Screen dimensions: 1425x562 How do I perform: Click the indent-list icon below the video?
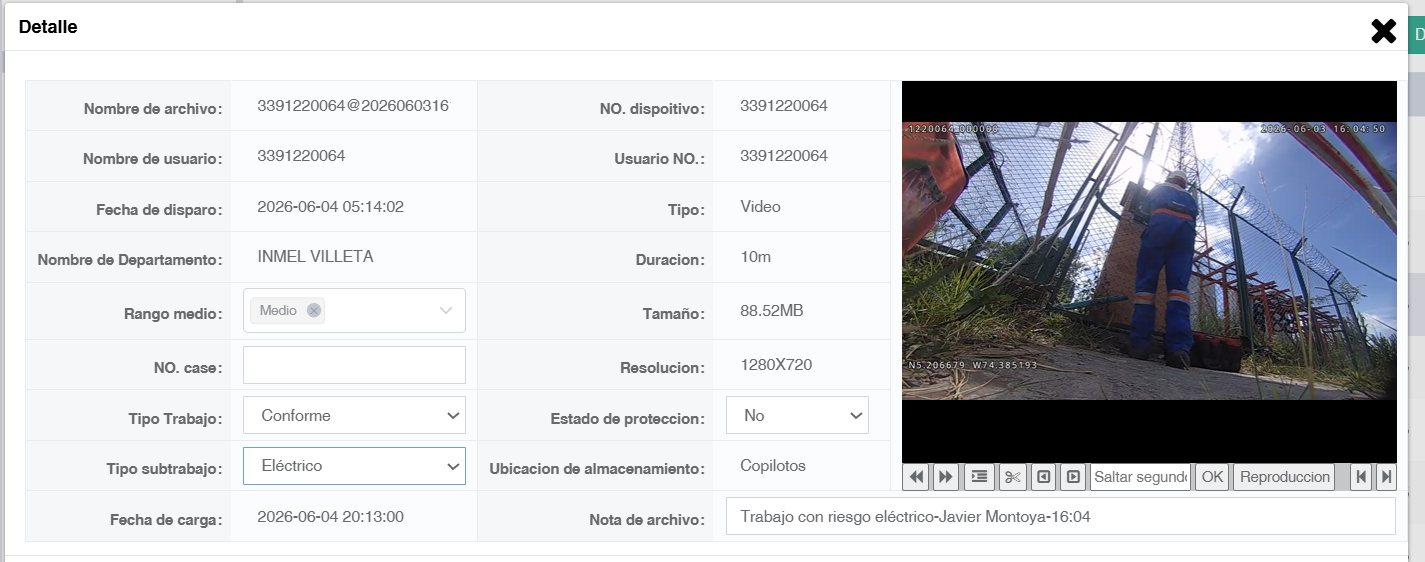click(x=979, y=477)
